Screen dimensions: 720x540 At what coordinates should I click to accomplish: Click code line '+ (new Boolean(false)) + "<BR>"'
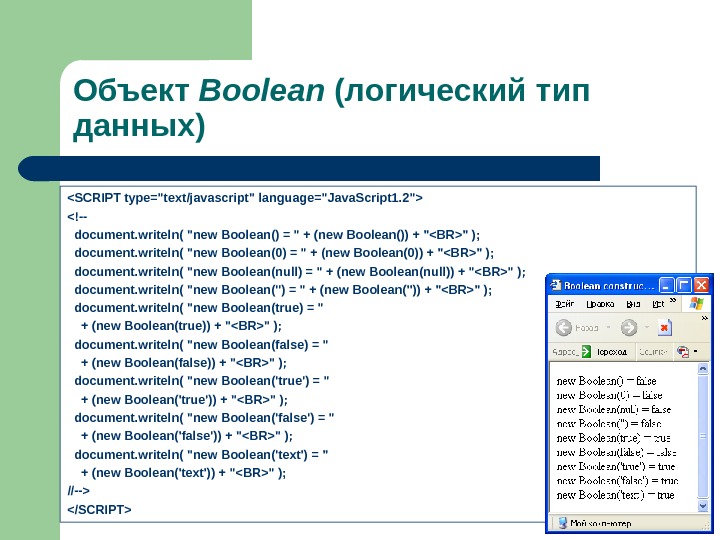pos(184,363)
